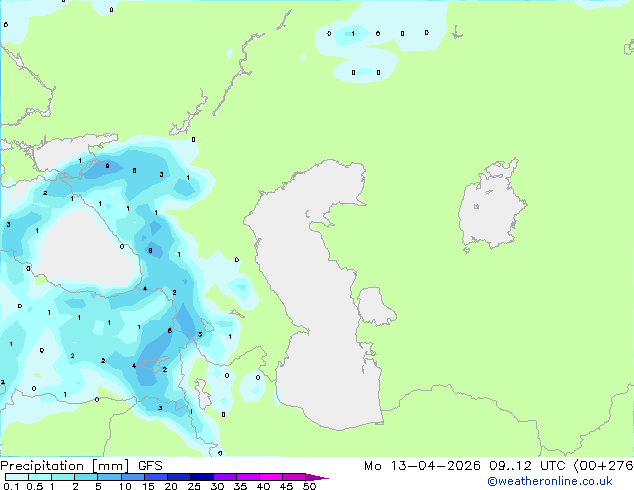This screenshot has width=634, height=490.
Task: Click the legend label "35"
Action: tap(240, 486)
